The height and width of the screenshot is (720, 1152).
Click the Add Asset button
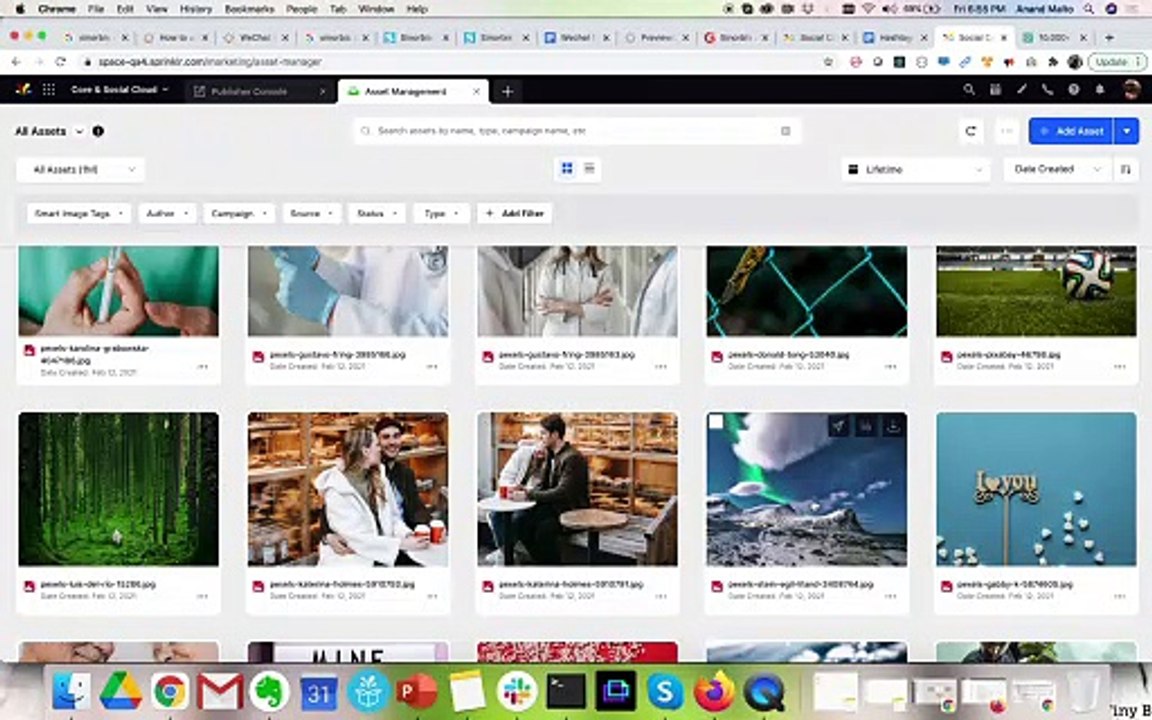pyautogui.click(x=1072, y=131)
